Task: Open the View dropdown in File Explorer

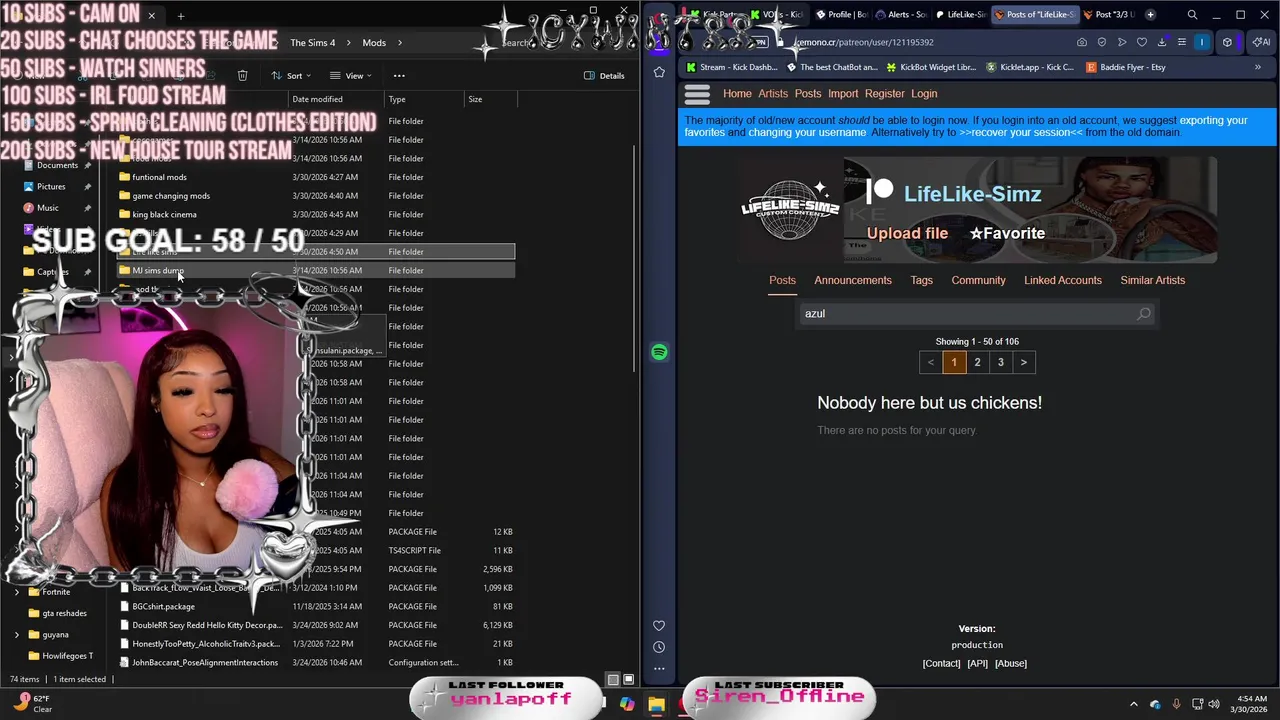Action: [351, 76]
